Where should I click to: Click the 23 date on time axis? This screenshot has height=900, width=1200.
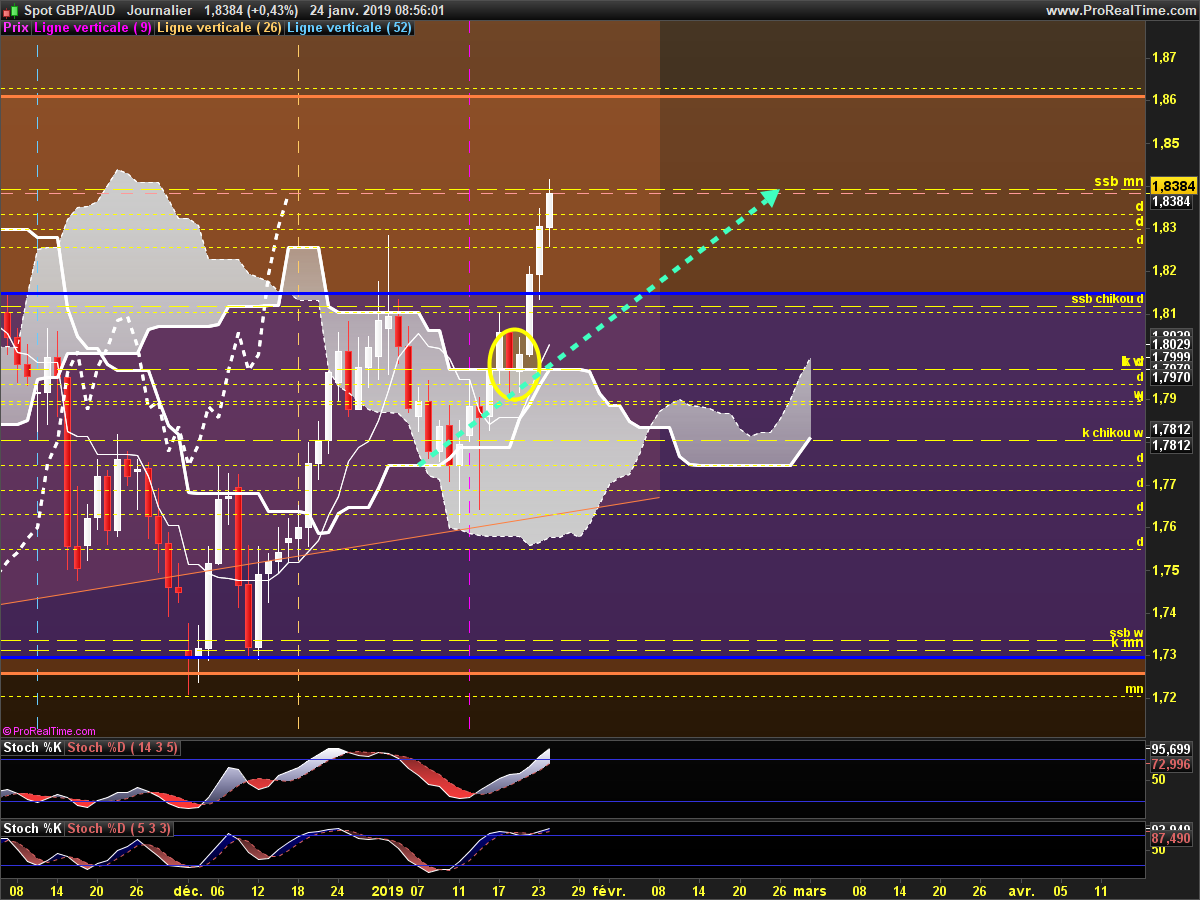pos(539,890)
